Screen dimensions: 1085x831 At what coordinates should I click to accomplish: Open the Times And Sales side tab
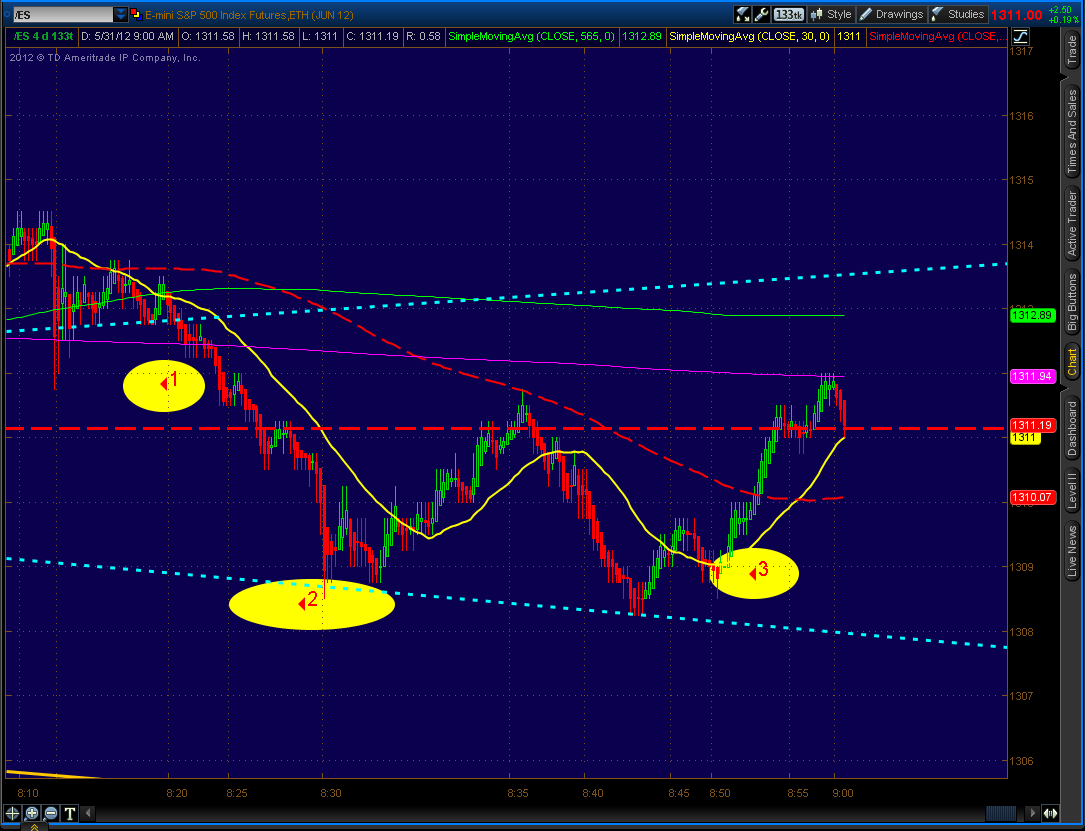pos(1072,131)
